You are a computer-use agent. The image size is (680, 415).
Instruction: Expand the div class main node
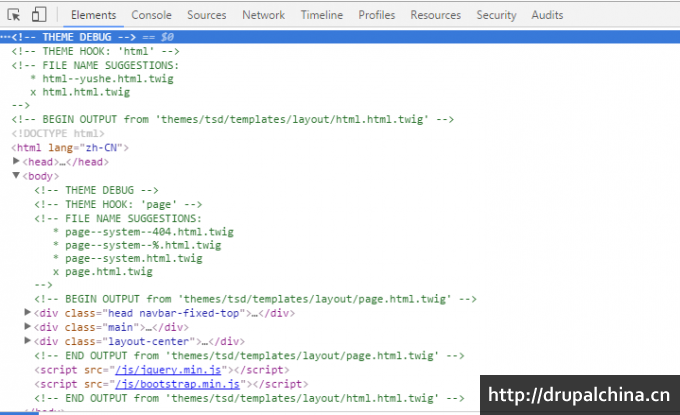(x=27, y=327)
